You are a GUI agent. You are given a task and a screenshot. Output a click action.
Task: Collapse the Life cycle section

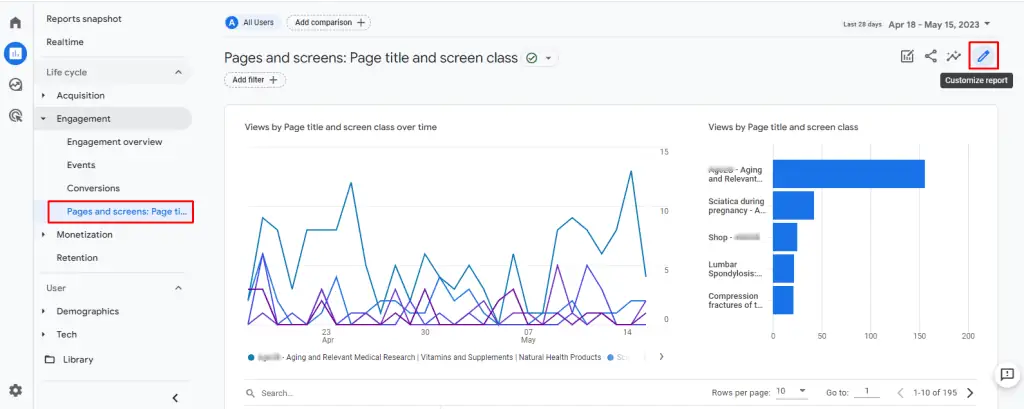(x=178, y=73)
